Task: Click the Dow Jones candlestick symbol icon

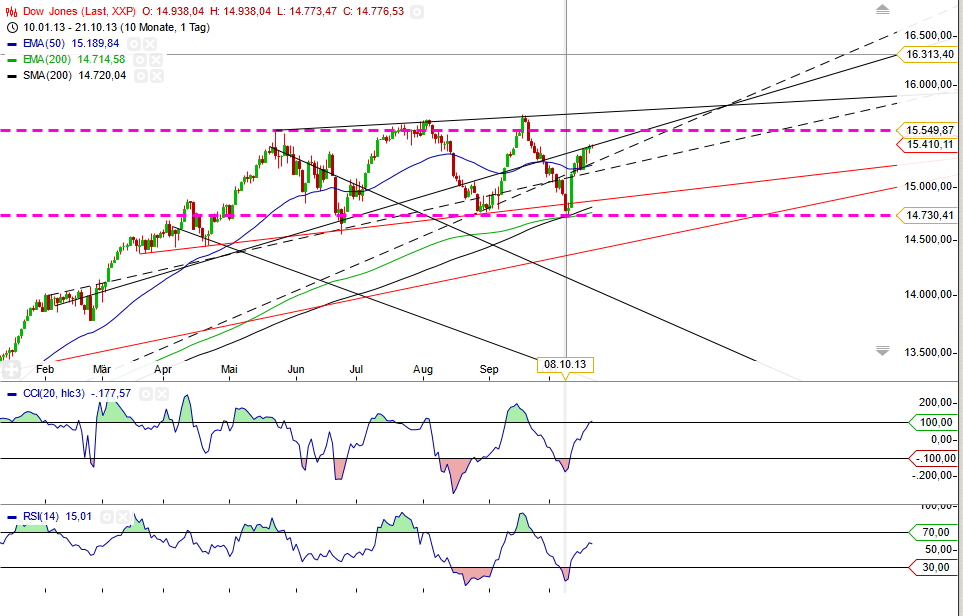Action: coord(11,10)
